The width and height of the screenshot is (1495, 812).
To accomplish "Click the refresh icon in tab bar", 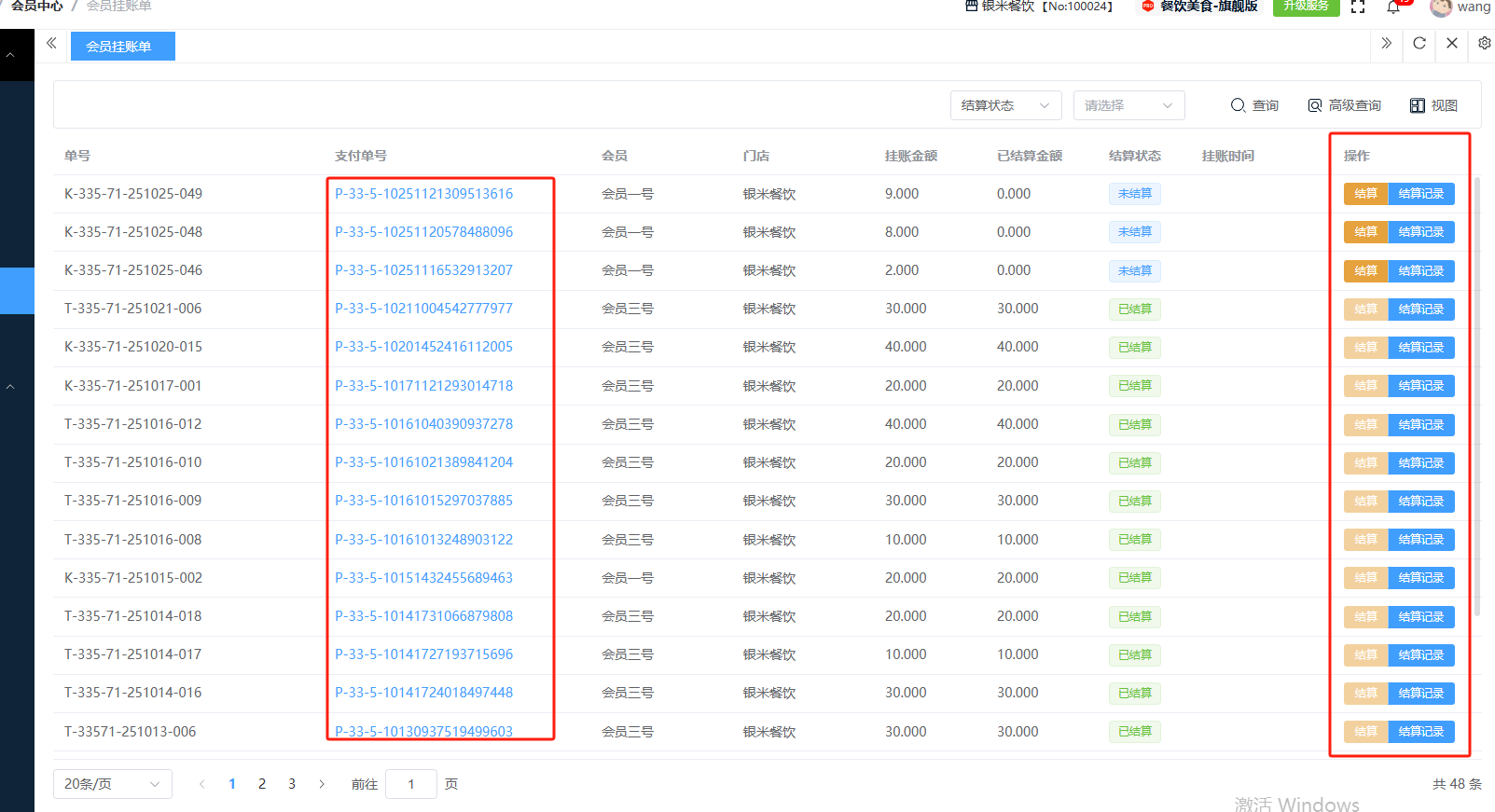I will point(1419,43).
